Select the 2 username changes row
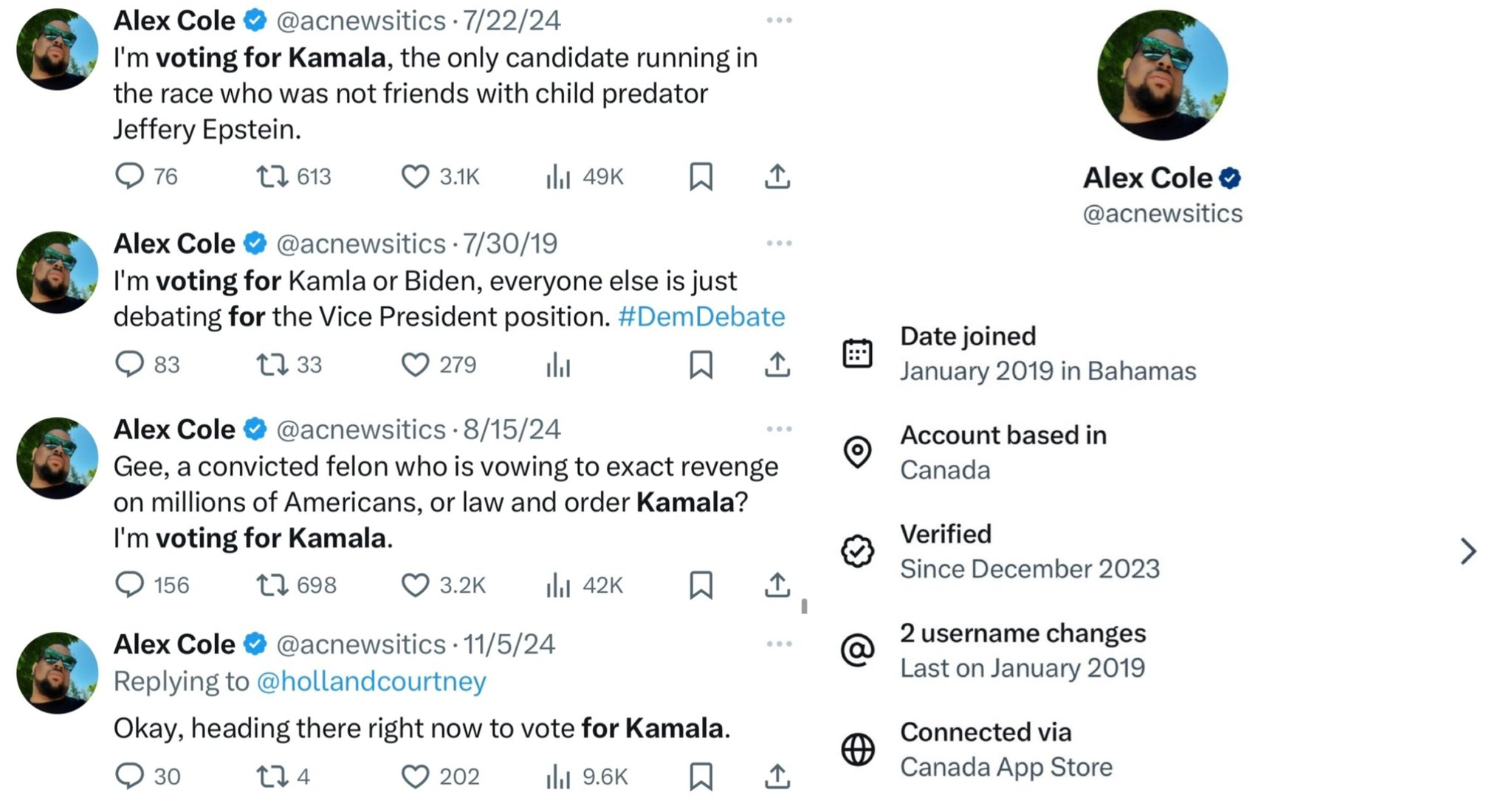This screenshot has height=806, width=1512. click(x=1023, y=650)
